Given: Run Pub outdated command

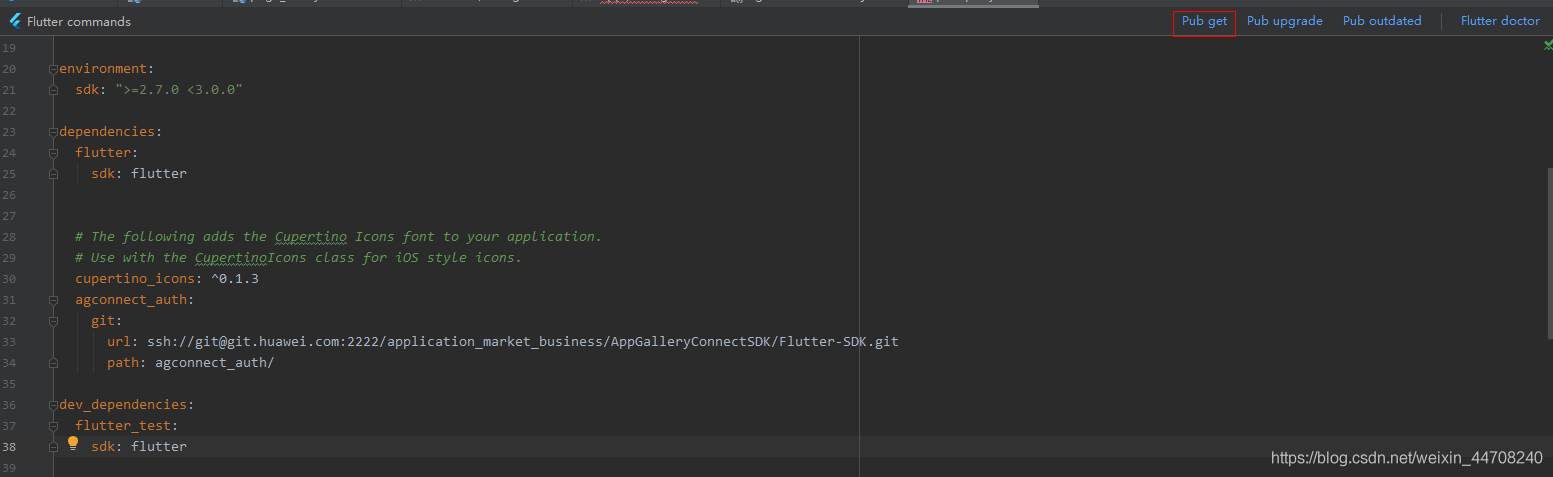Looking at the screenshot, I should [1381, 21].
